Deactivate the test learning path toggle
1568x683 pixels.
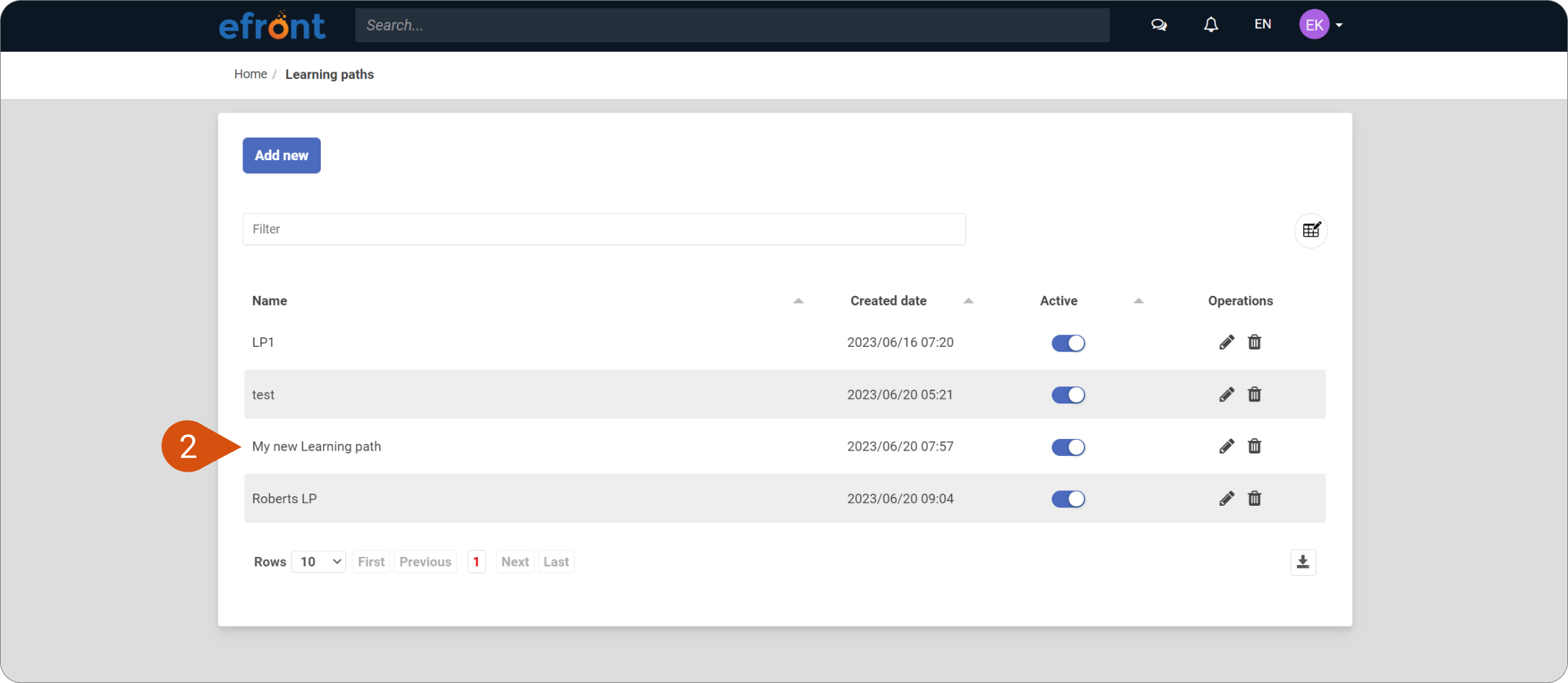click(x=1067, y=395)
